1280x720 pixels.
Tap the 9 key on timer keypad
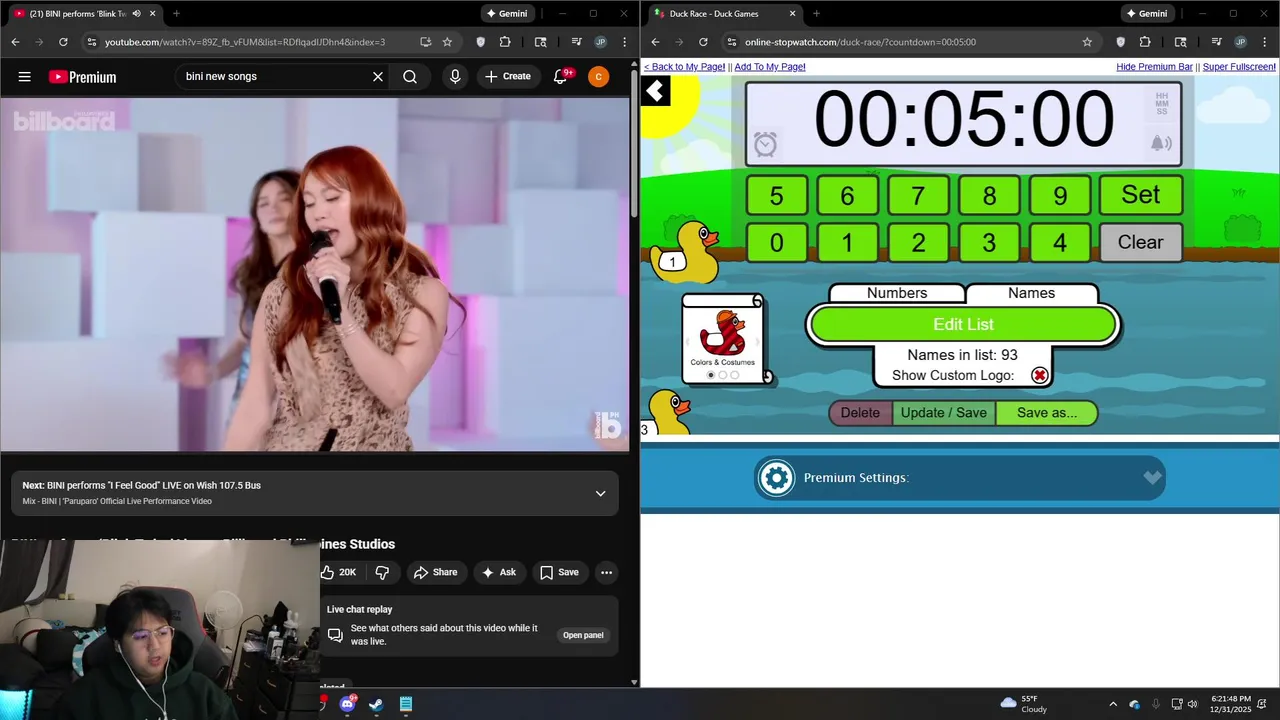[1060, 195]
